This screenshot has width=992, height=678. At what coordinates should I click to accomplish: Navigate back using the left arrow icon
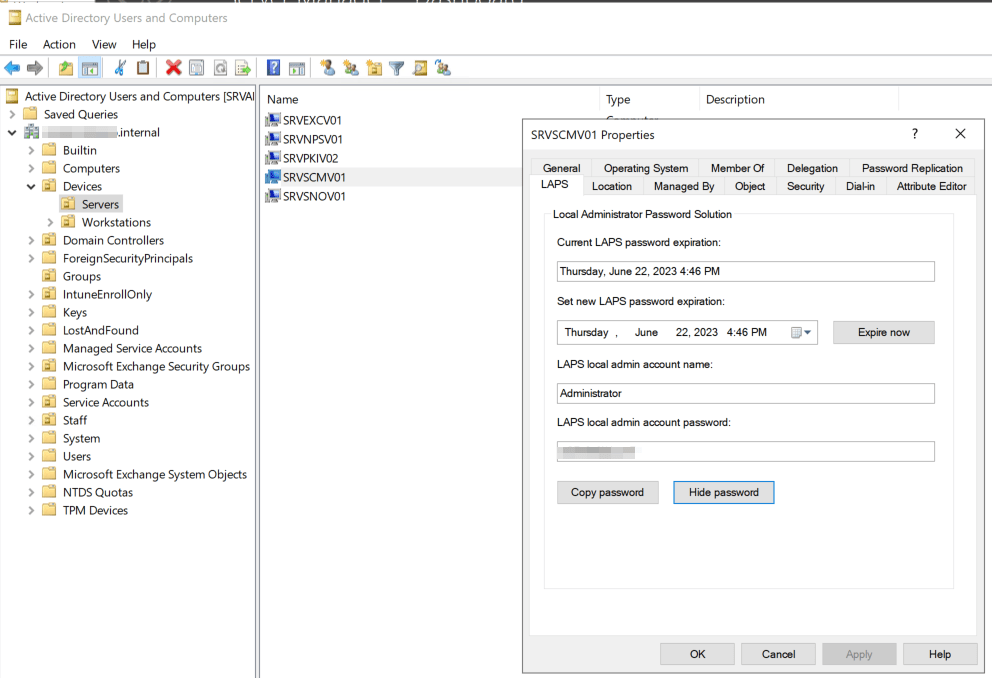point(12,68)
